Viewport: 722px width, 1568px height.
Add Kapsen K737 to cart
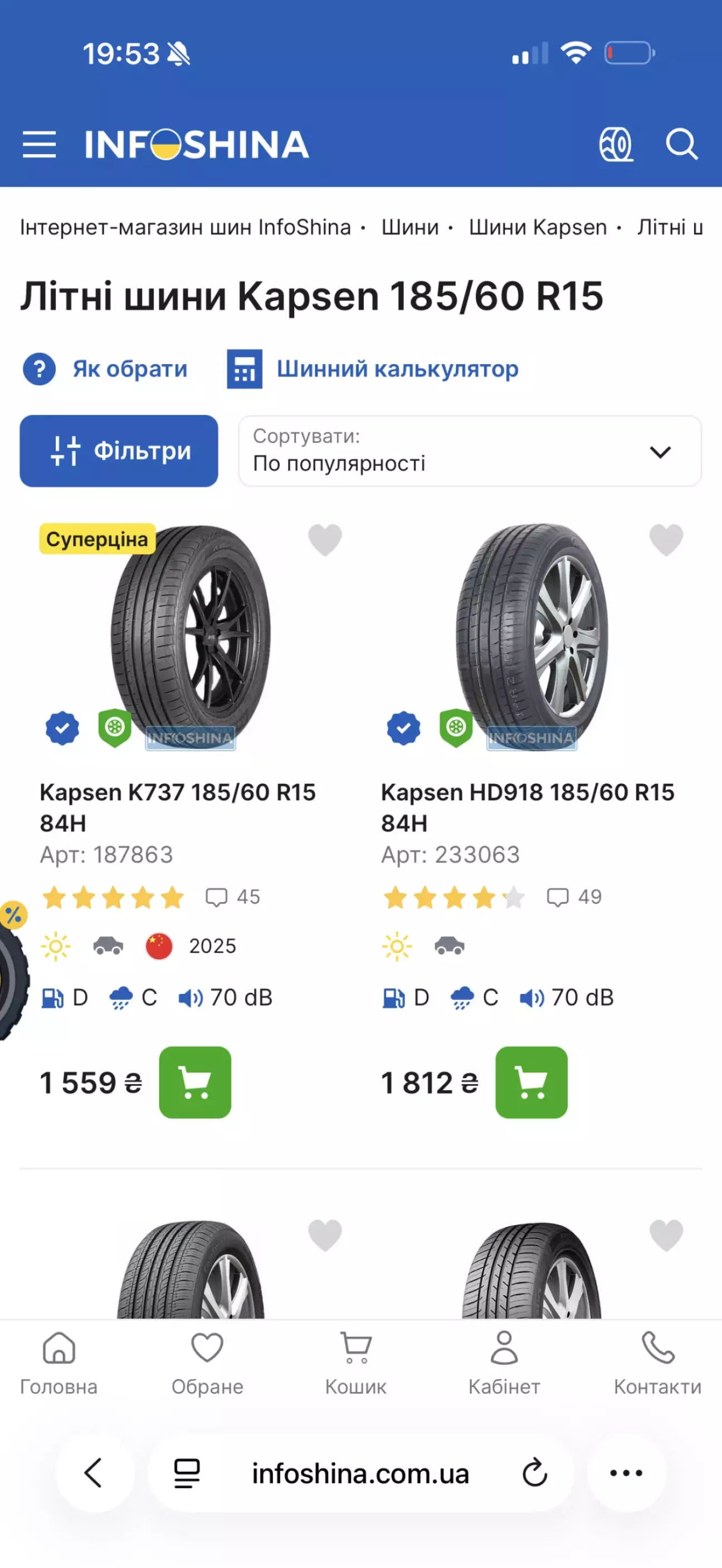(195, 1082)
